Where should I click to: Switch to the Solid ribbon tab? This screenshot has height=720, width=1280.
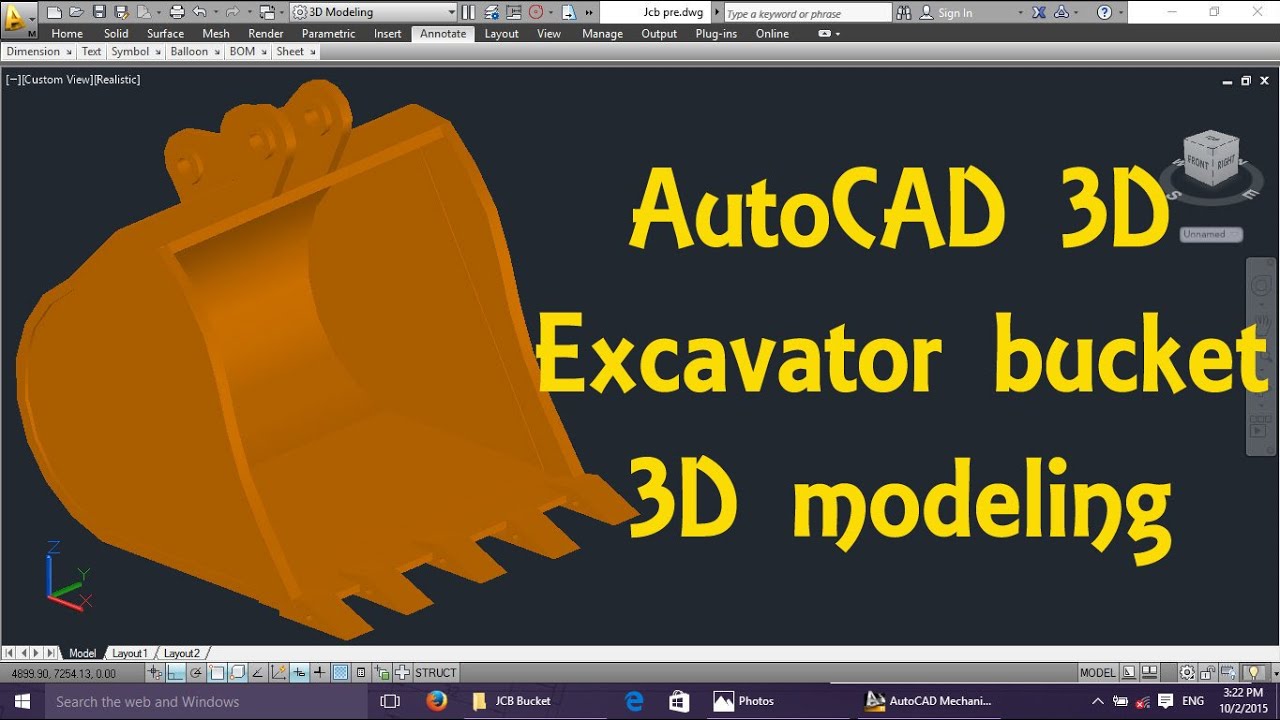tap(116, 33)
